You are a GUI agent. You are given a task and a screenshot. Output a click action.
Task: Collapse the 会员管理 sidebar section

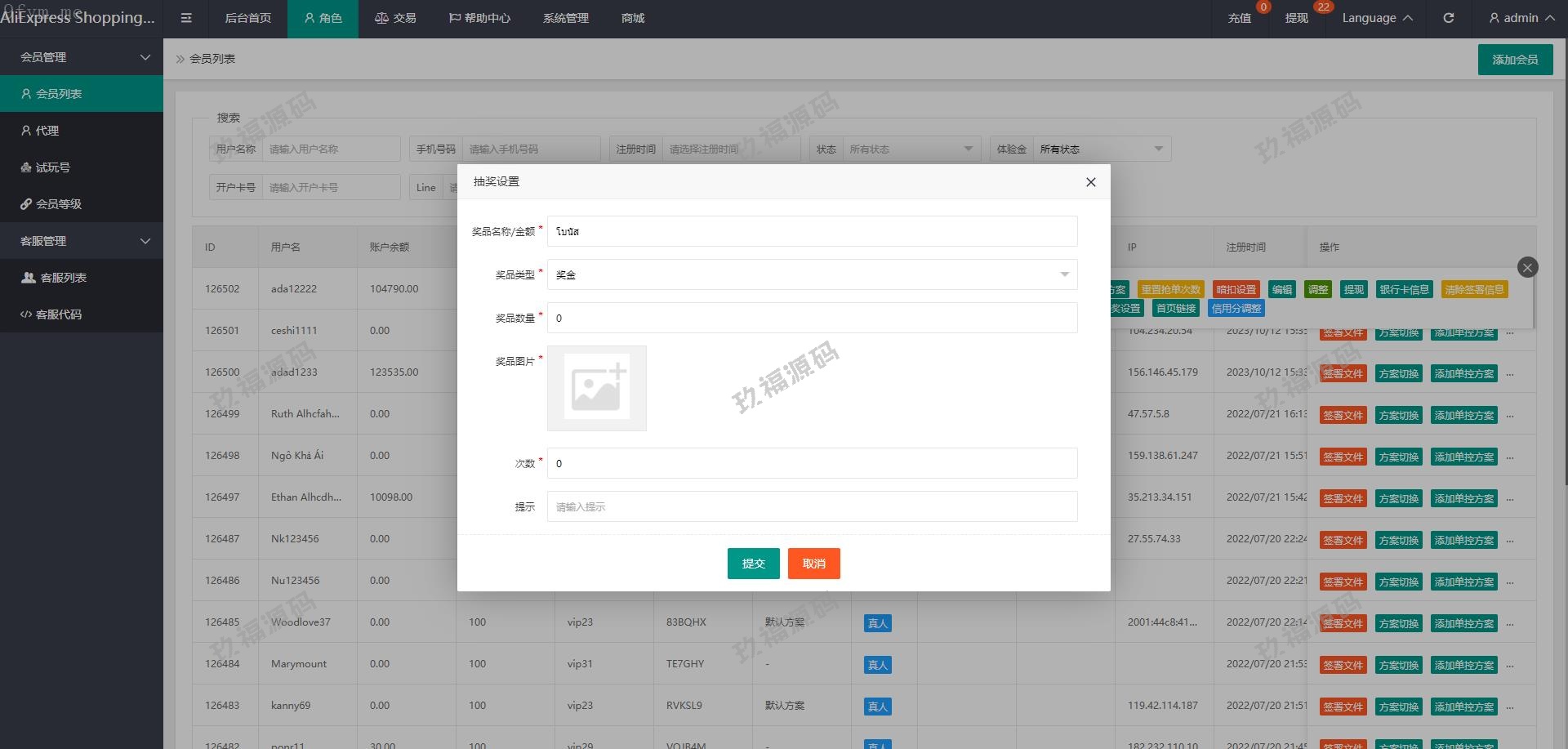(82, 57)
